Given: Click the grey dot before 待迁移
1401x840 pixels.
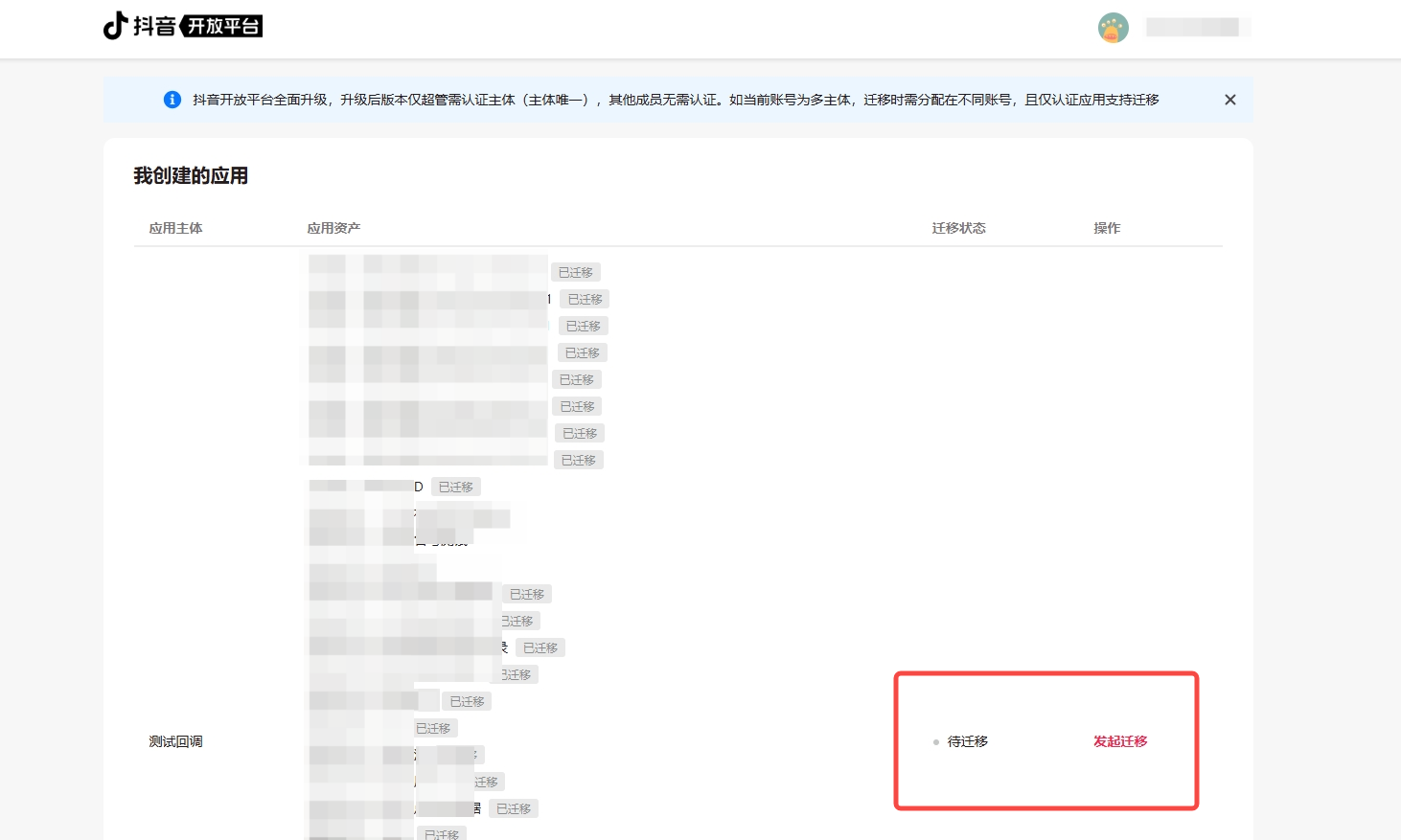Looking at the screenshot, I should coord(936,742).
